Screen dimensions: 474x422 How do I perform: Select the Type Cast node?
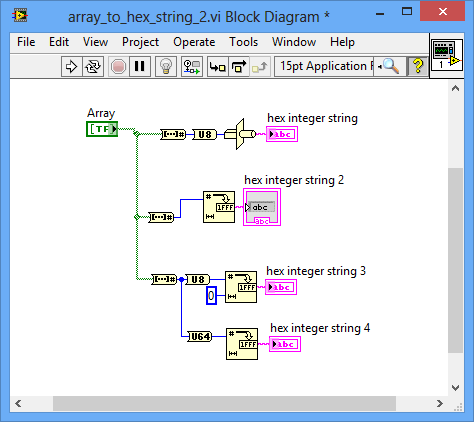pyautogui.click(x=240, y=134)
